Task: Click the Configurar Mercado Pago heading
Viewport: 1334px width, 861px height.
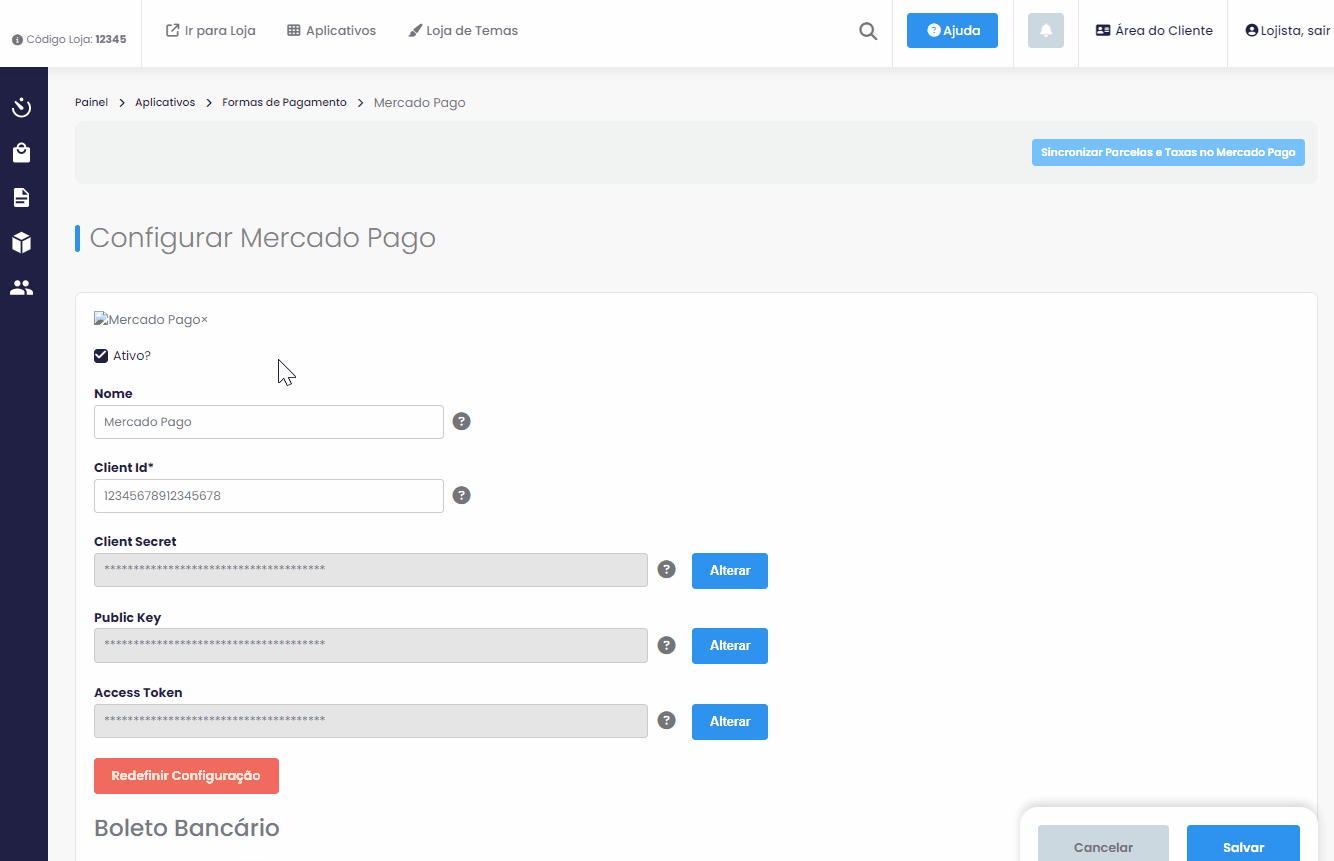Action: pyautogui.click(x=263, y=238)
